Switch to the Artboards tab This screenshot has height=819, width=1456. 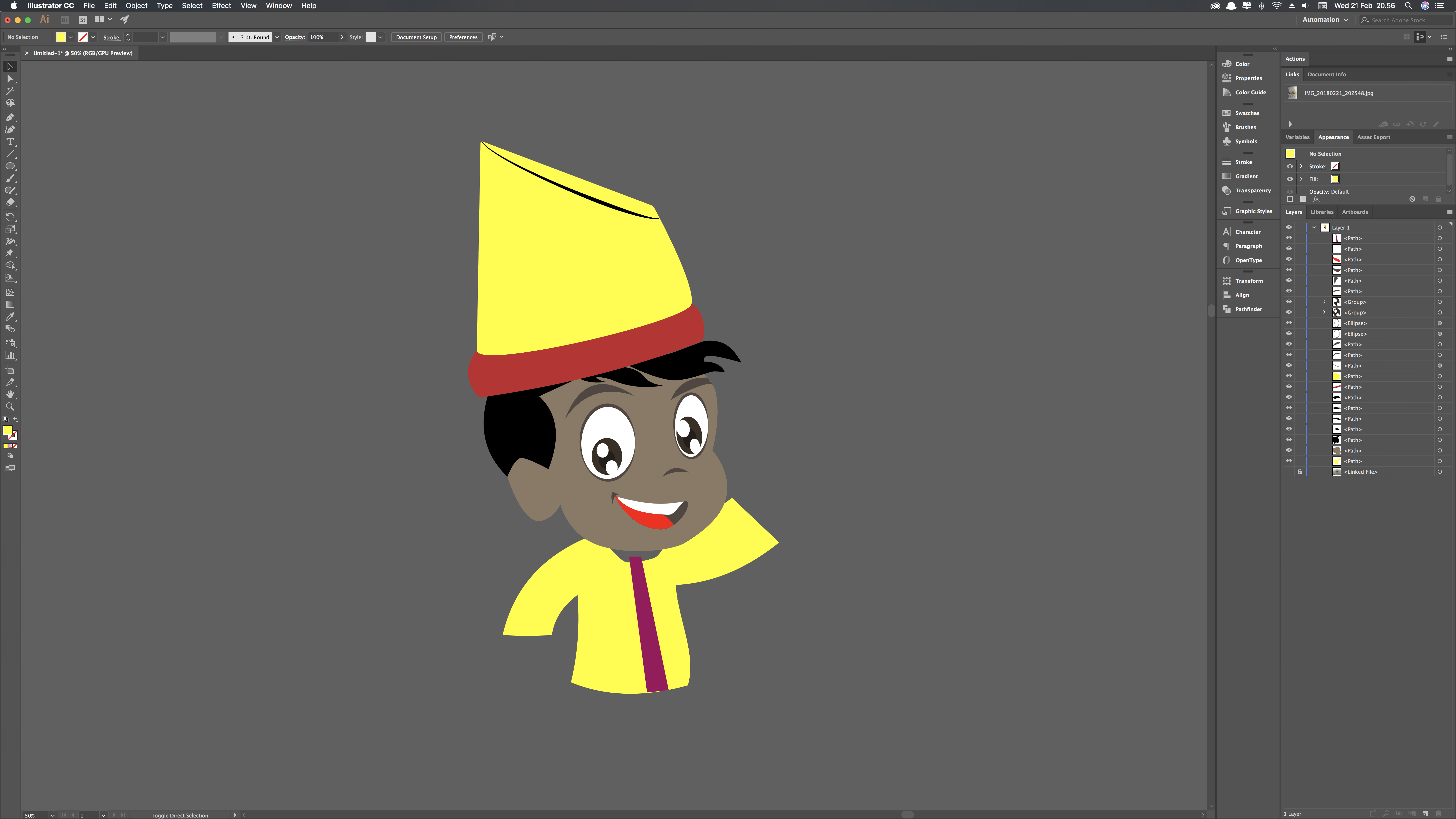[x=1355, y=212]
